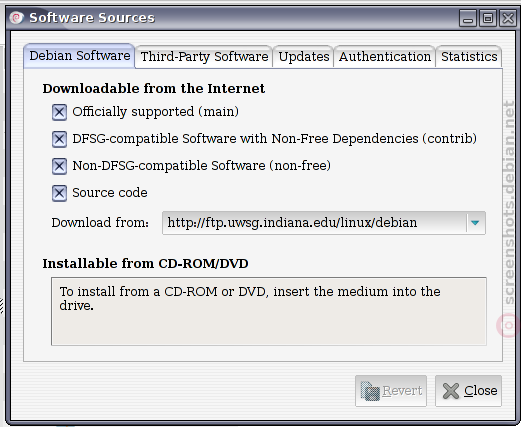Click the Revert button's document icon
Screen dimensions: 521x427
(370, 391)
